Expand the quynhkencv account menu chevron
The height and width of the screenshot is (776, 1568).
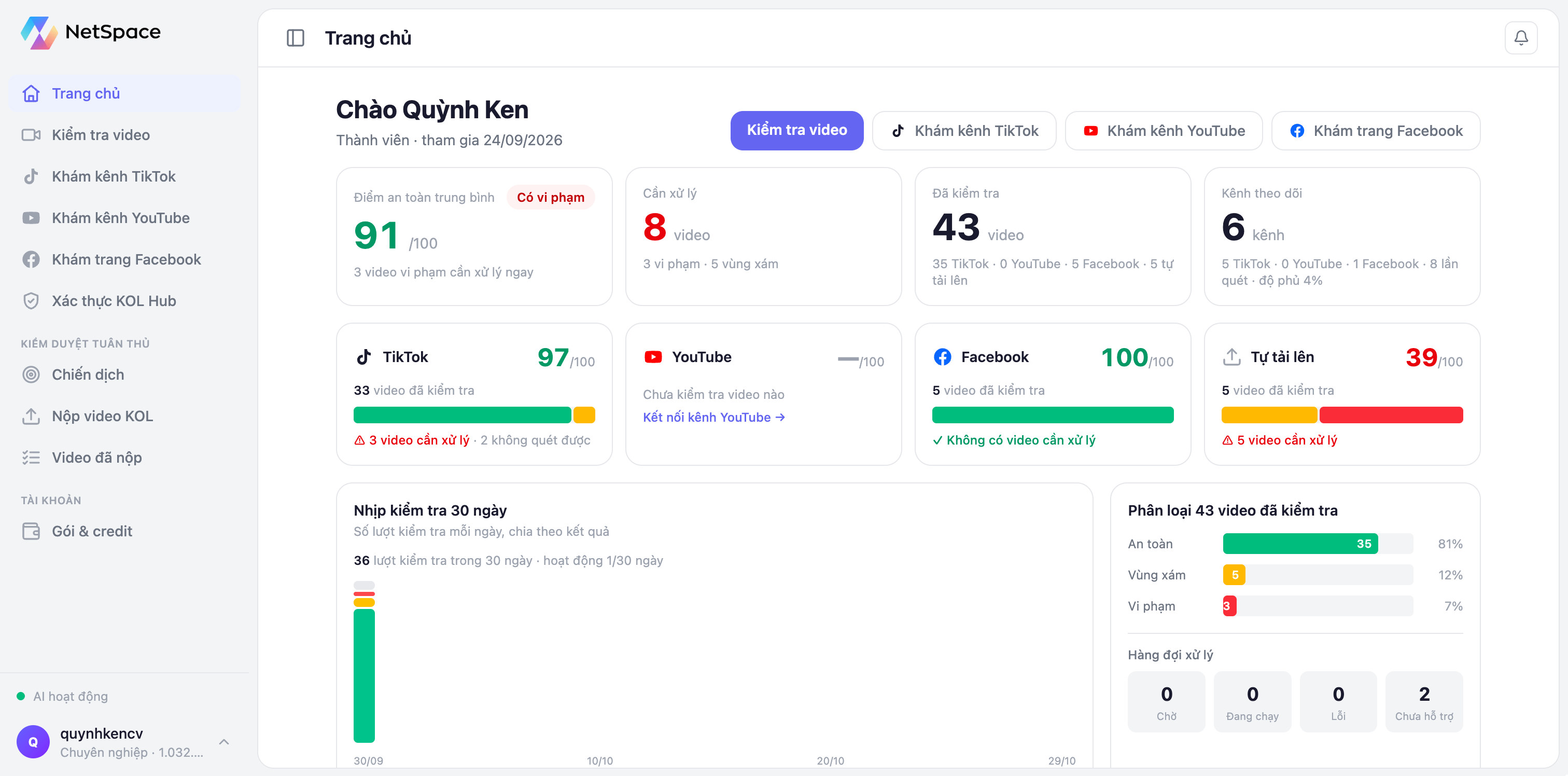(224, 741)
